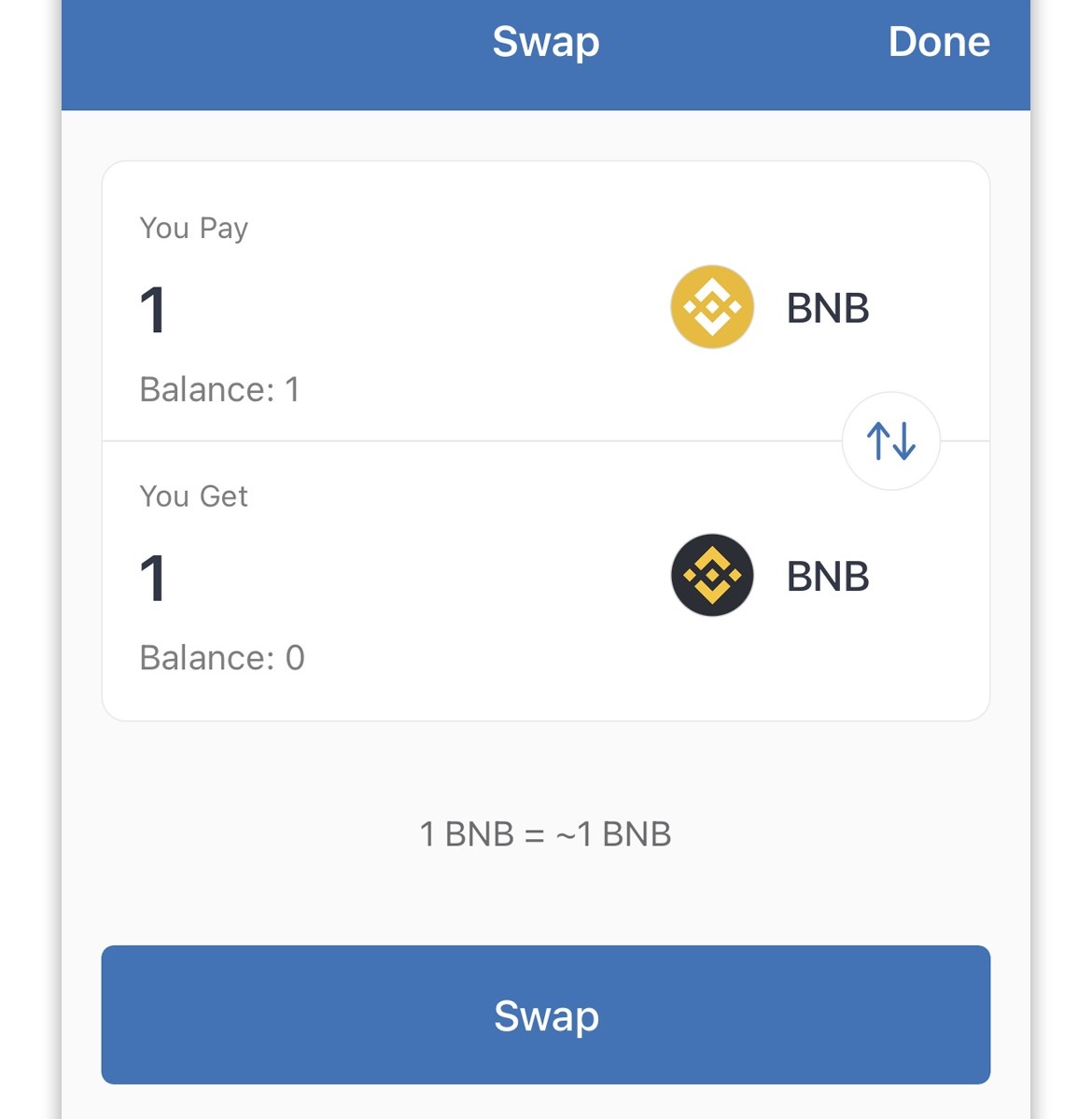The image size is (1092, 1119).
Task: Tap the swap direction arrows icon
Action: click(890, 441)
